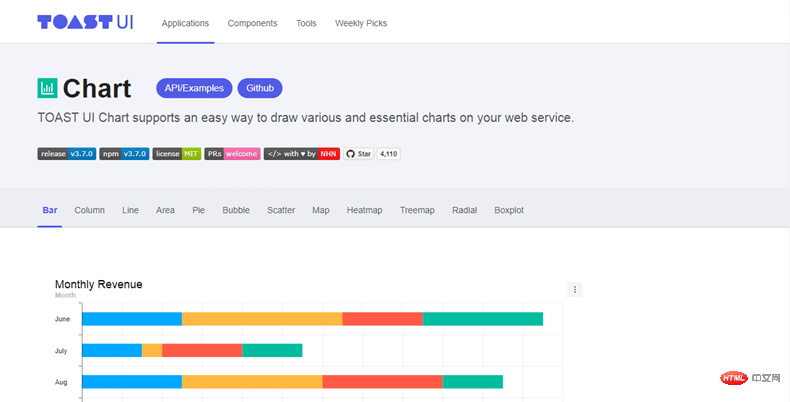Viewport: 790px width, 402px height.
Task: Open the npm v3.7.0 badge
Action: (x=124, y=154)
